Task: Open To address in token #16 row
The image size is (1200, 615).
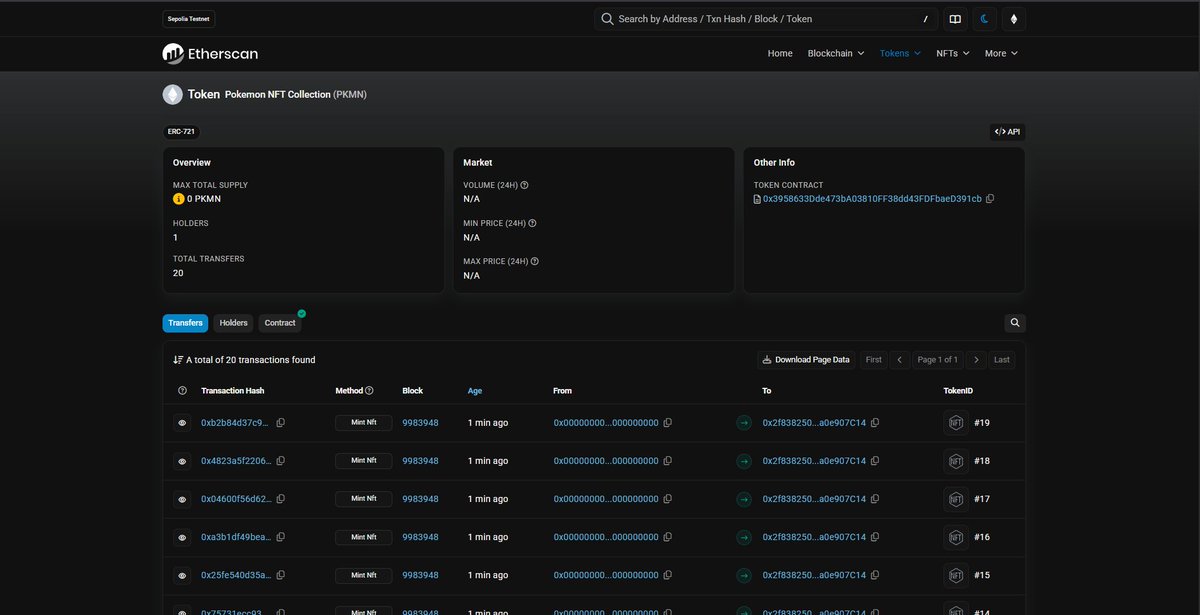Action: (814, 537)
